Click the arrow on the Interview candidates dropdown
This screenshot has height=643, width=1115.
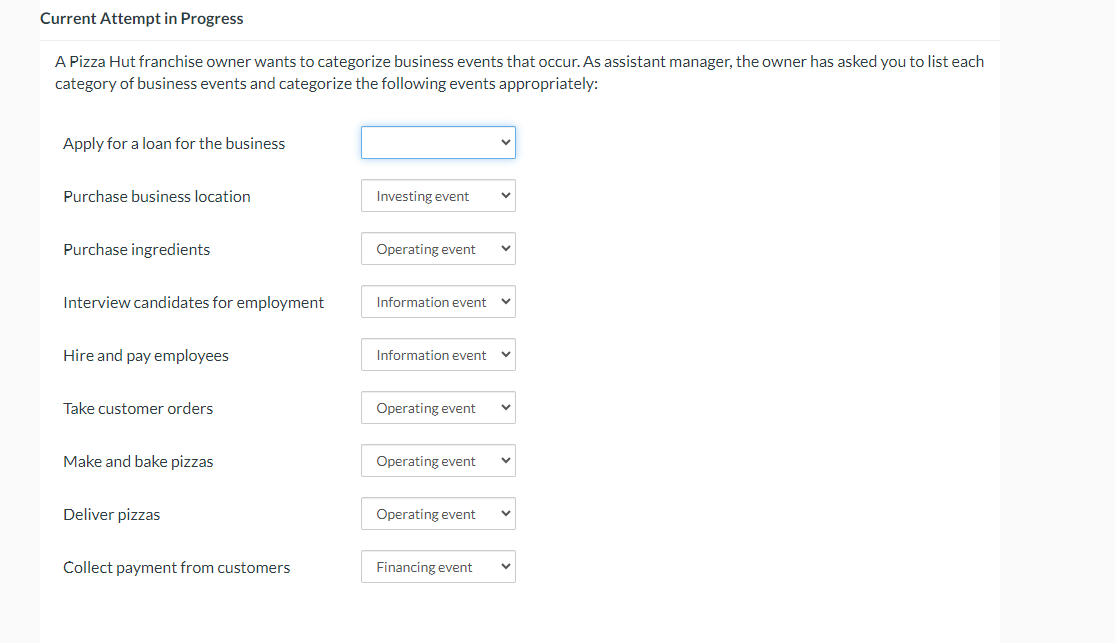pyautogui.click(x=505, y=301)
